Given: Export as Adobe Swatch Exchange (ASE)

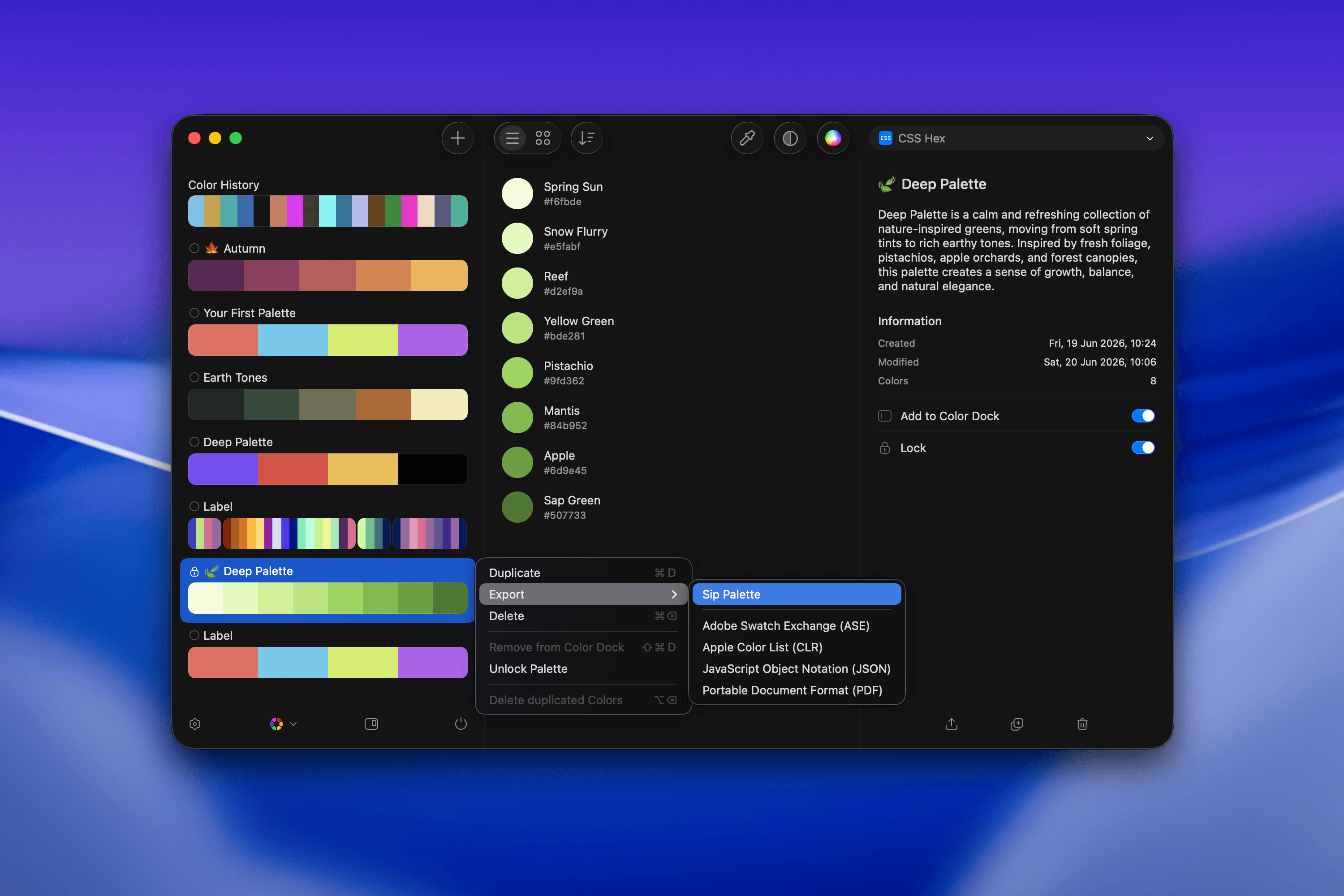Looking at the screenshot, I should (797, 626).
